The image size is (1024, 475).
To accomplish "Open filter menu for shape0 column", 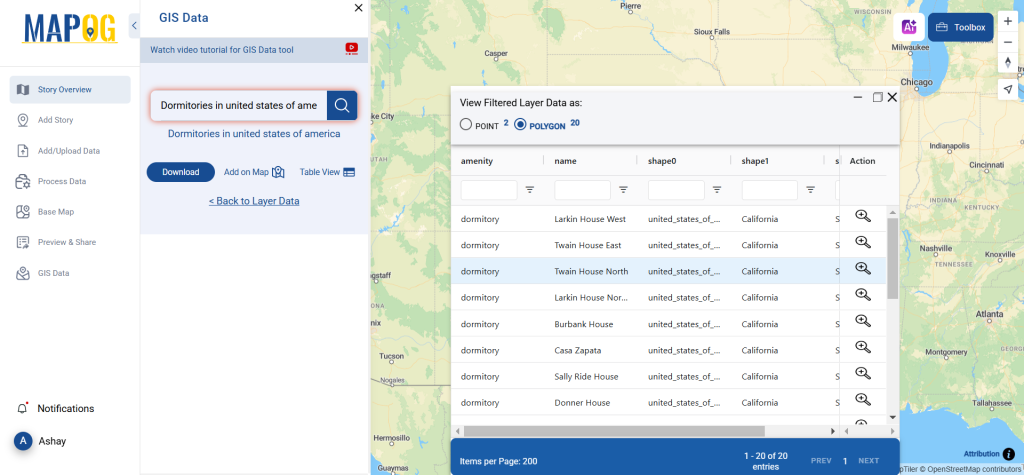I will pyautogui.click(x=717, y=189).
